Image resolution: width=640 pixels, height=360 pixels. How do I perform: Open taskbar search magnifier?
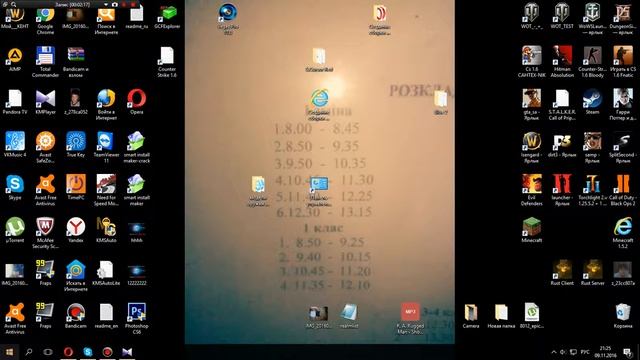[29, 352]
